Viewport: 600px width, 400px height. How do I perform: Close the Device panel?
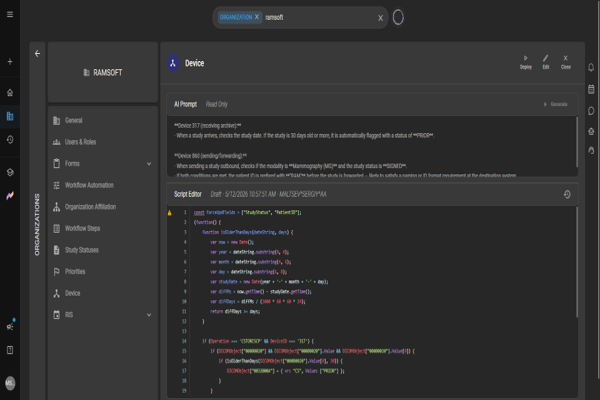[566, 62]
